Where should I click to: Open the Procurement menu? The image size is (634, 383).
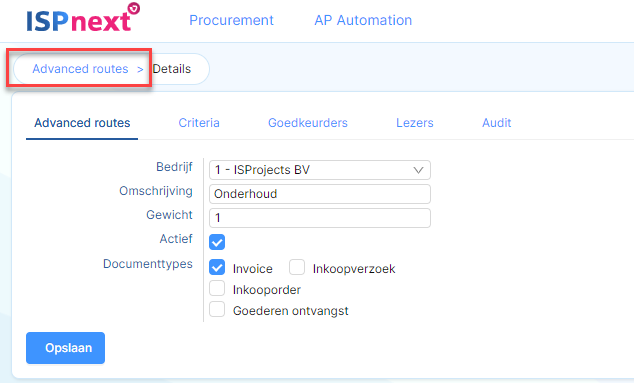click(x=231, y=20)
